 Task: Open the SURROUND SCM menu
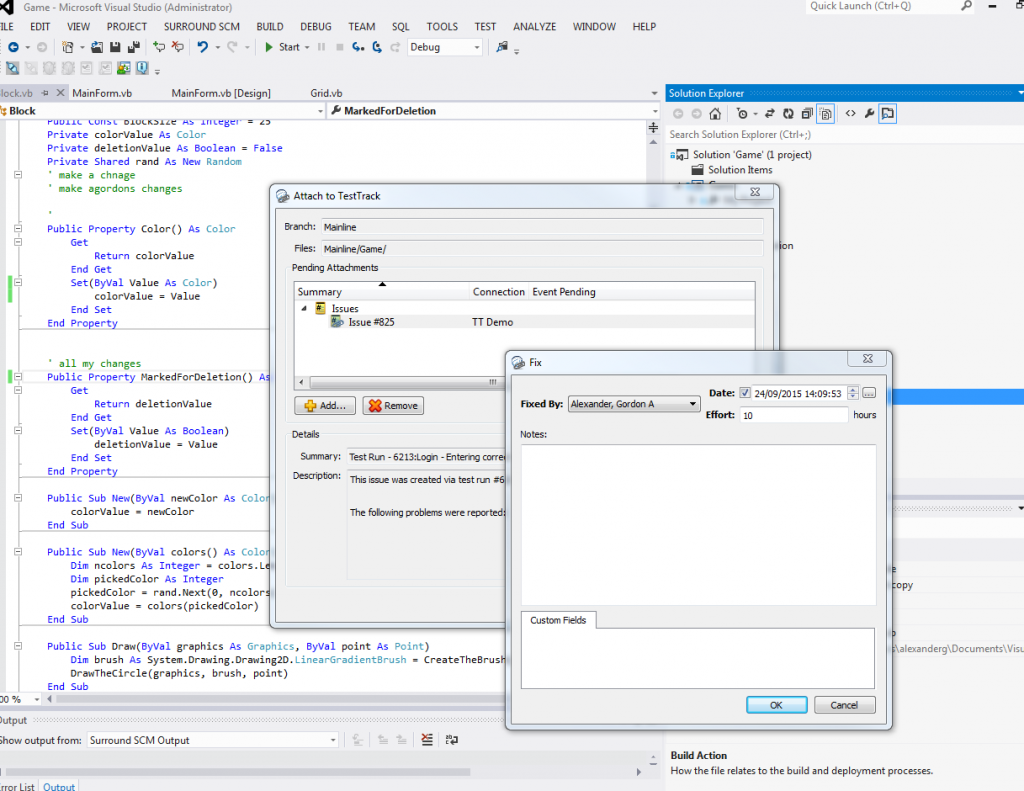tap(202, 27)
